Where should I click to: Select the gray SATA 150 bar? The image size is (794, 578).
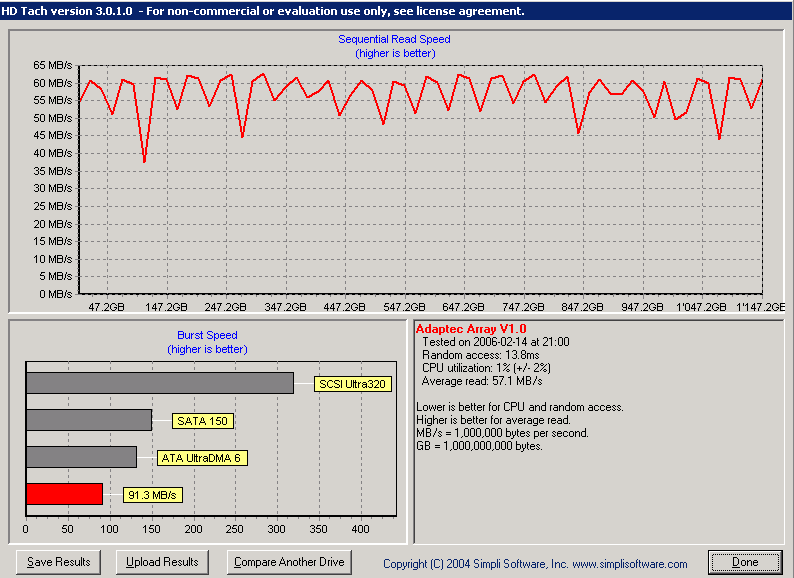pos(89,420)
